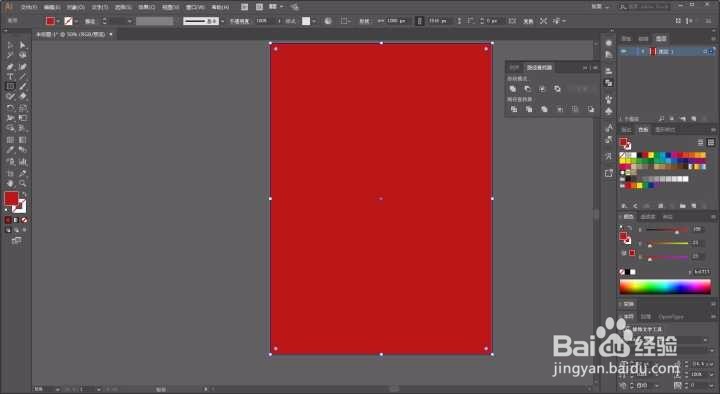720x394 pixels.
Task: Set paint mode to None in toolbox
Action: pyautogui.click(x=24, y=220)
